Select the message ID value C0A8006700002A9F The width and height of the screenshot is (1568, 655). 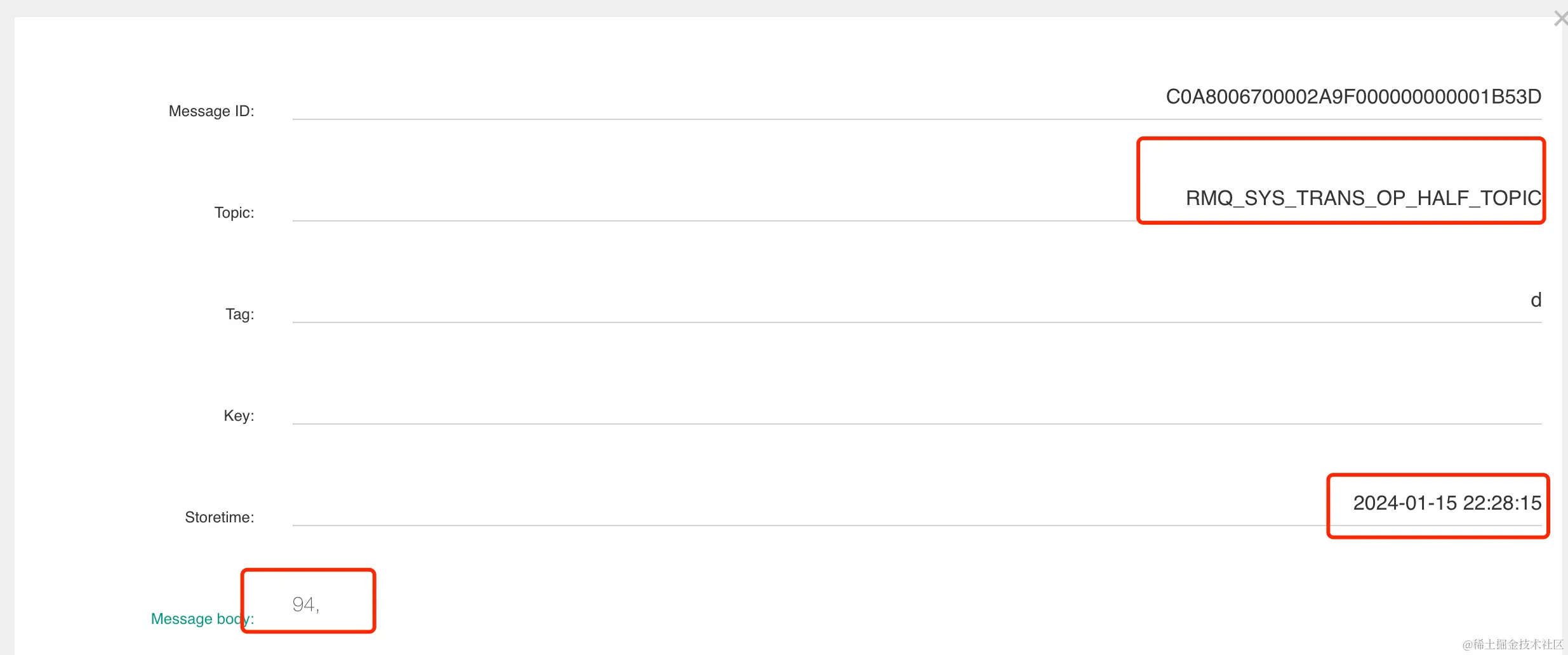[1353, 97]
